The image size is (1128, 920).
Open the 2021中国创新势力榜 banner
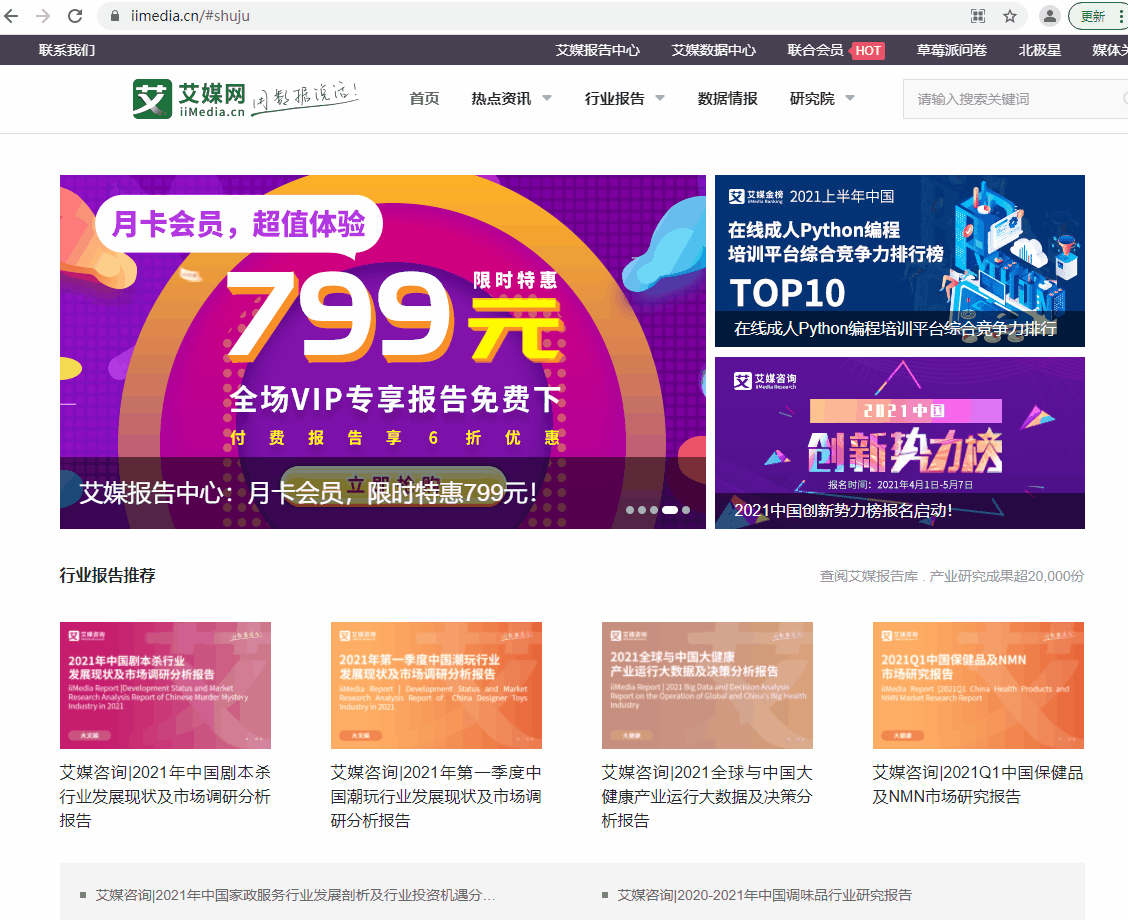(x=899, y=442)
